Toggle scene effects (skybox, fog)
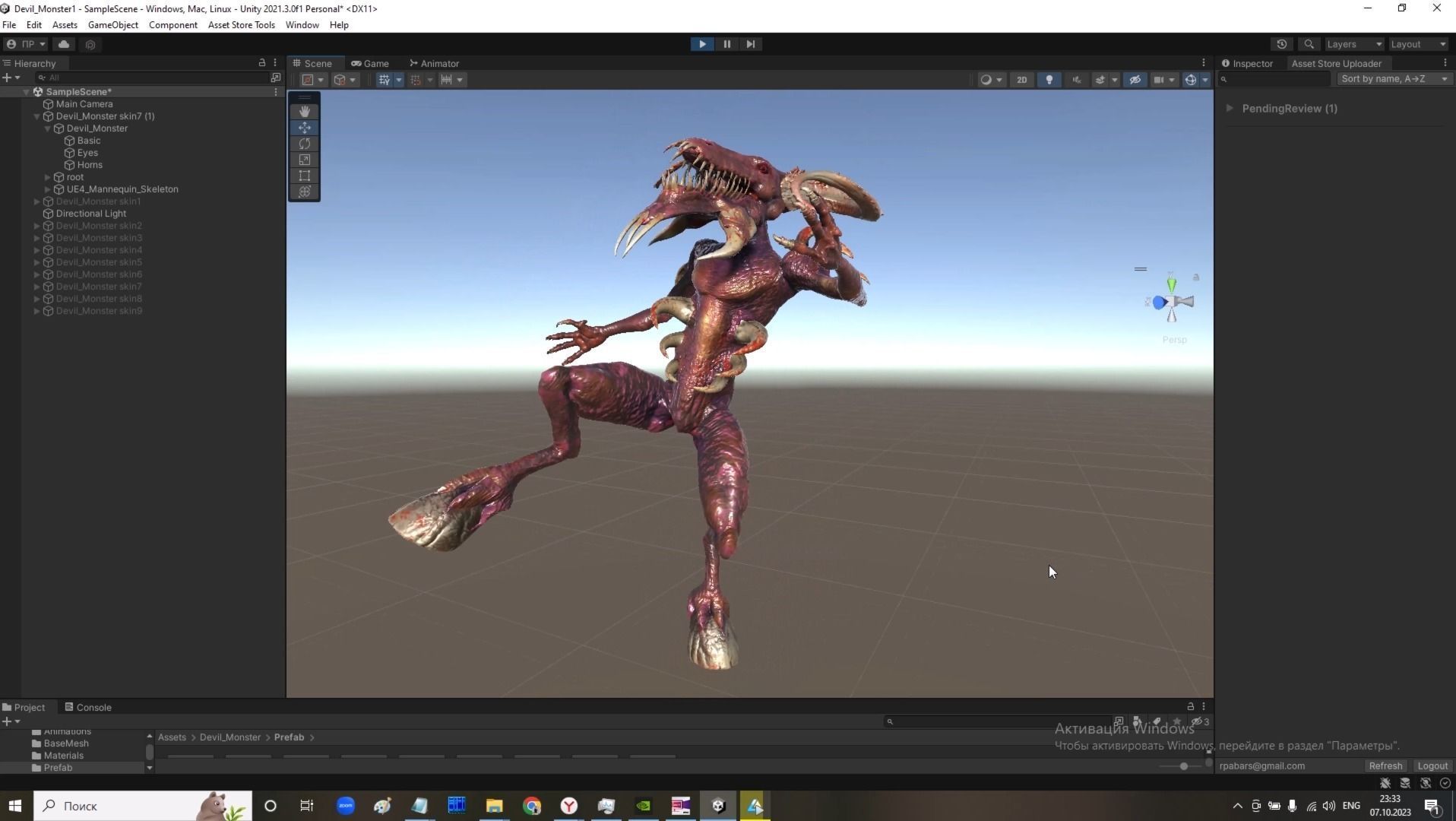The width and height of the screenshot is (1456, 821). [1100, 80]
